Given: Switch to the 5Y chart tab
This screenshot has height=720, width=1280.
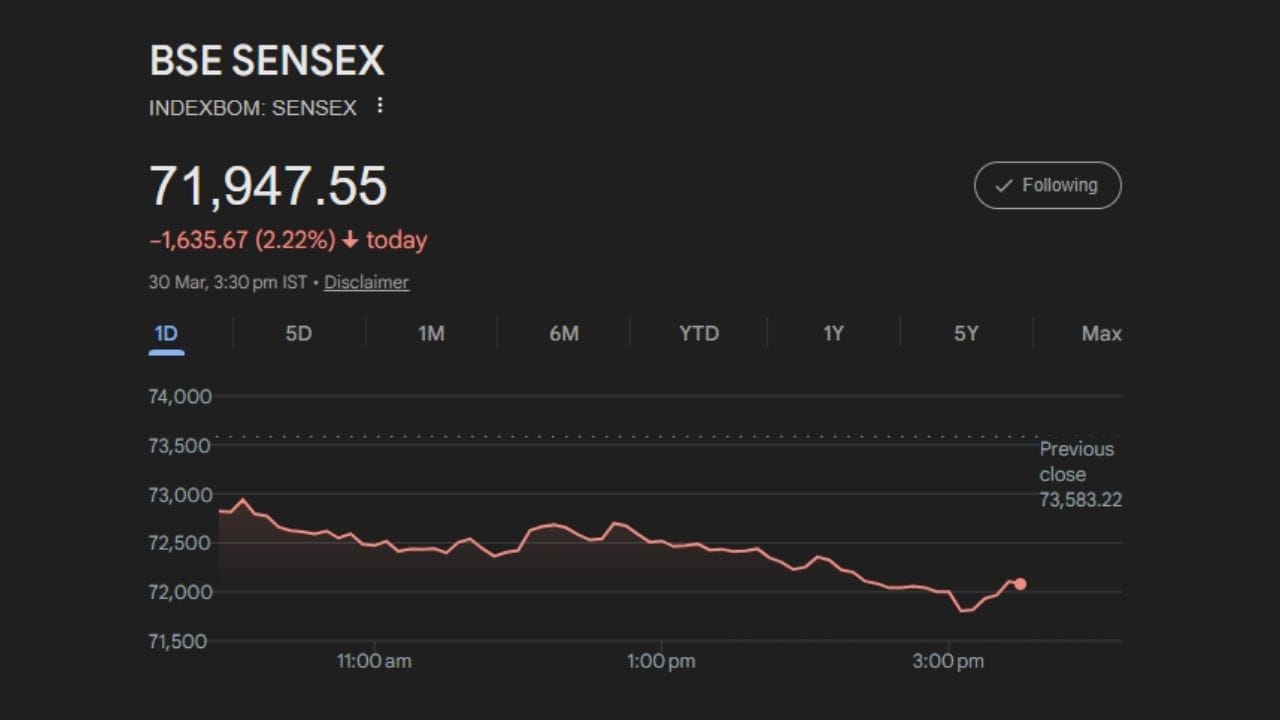Looking at the screenshot, I should (x=966, y=334).
